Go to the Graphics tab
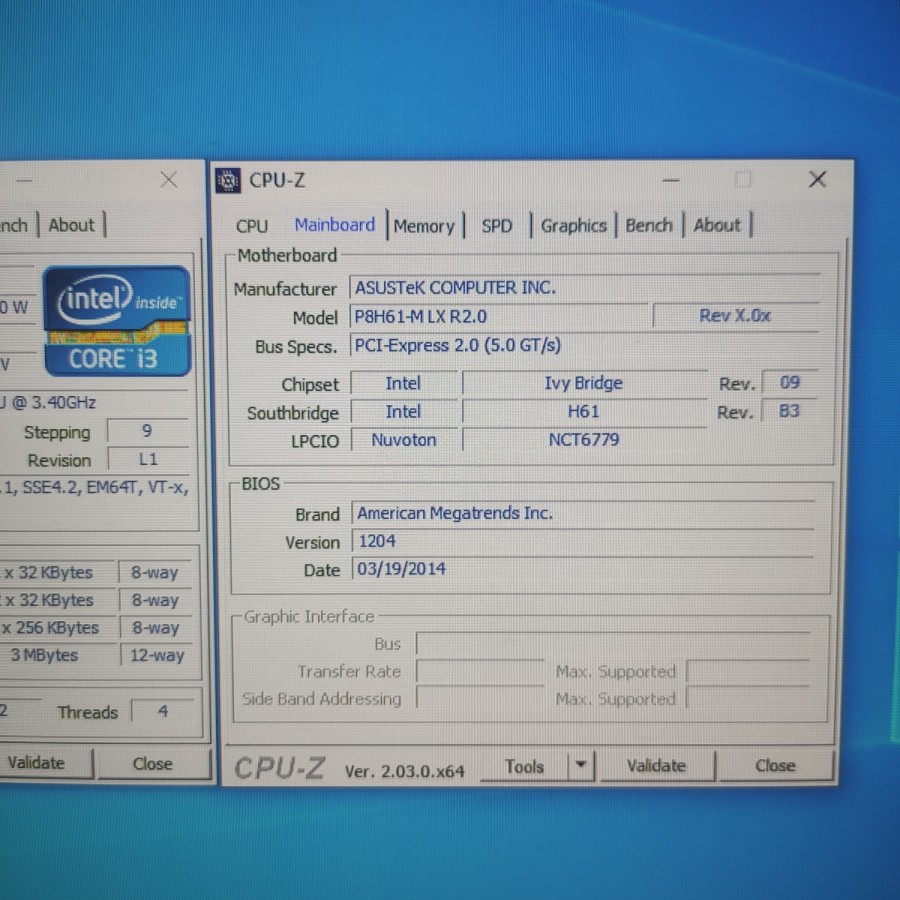 (x=573, y=226)
